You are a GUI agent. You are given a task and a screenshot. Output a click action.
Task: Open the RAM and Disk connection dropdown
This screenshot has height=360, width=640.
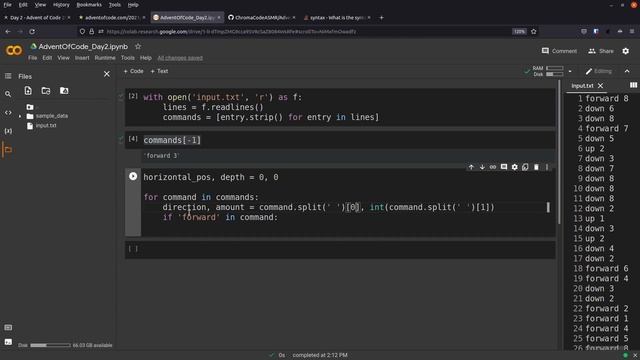click(x=570, y=71)
